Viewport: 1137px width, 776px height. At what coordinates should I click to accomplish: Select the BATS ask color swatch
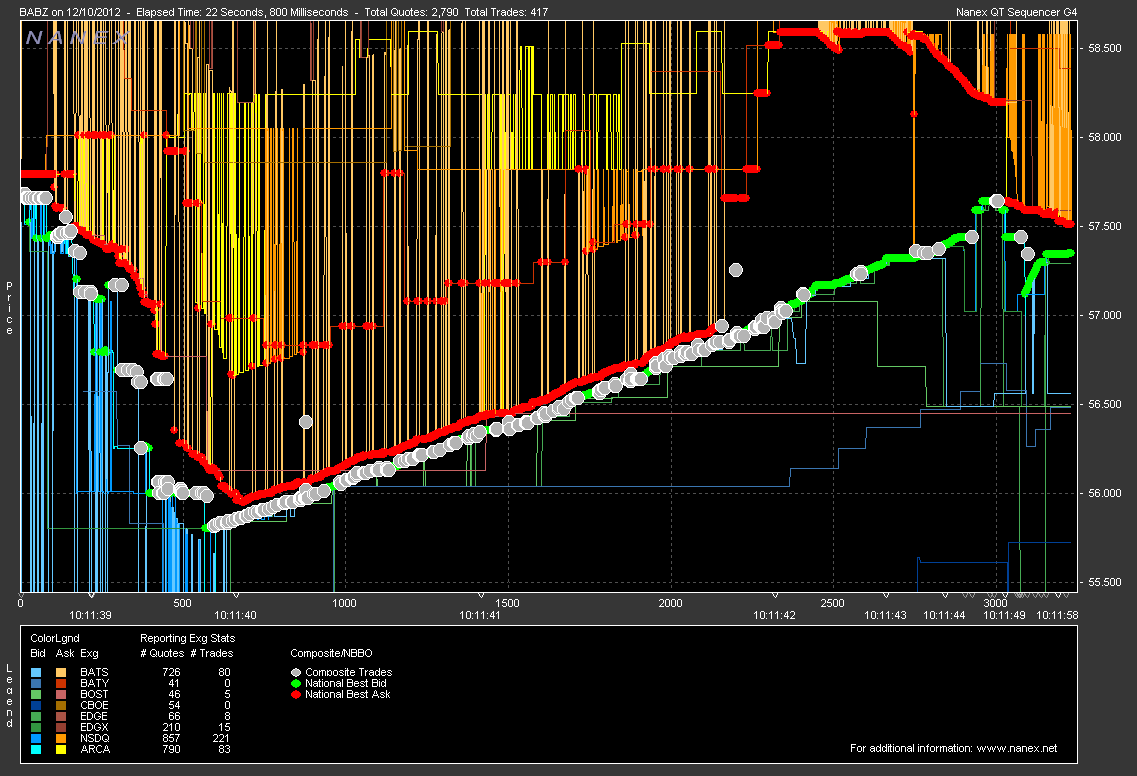[61, 672]
